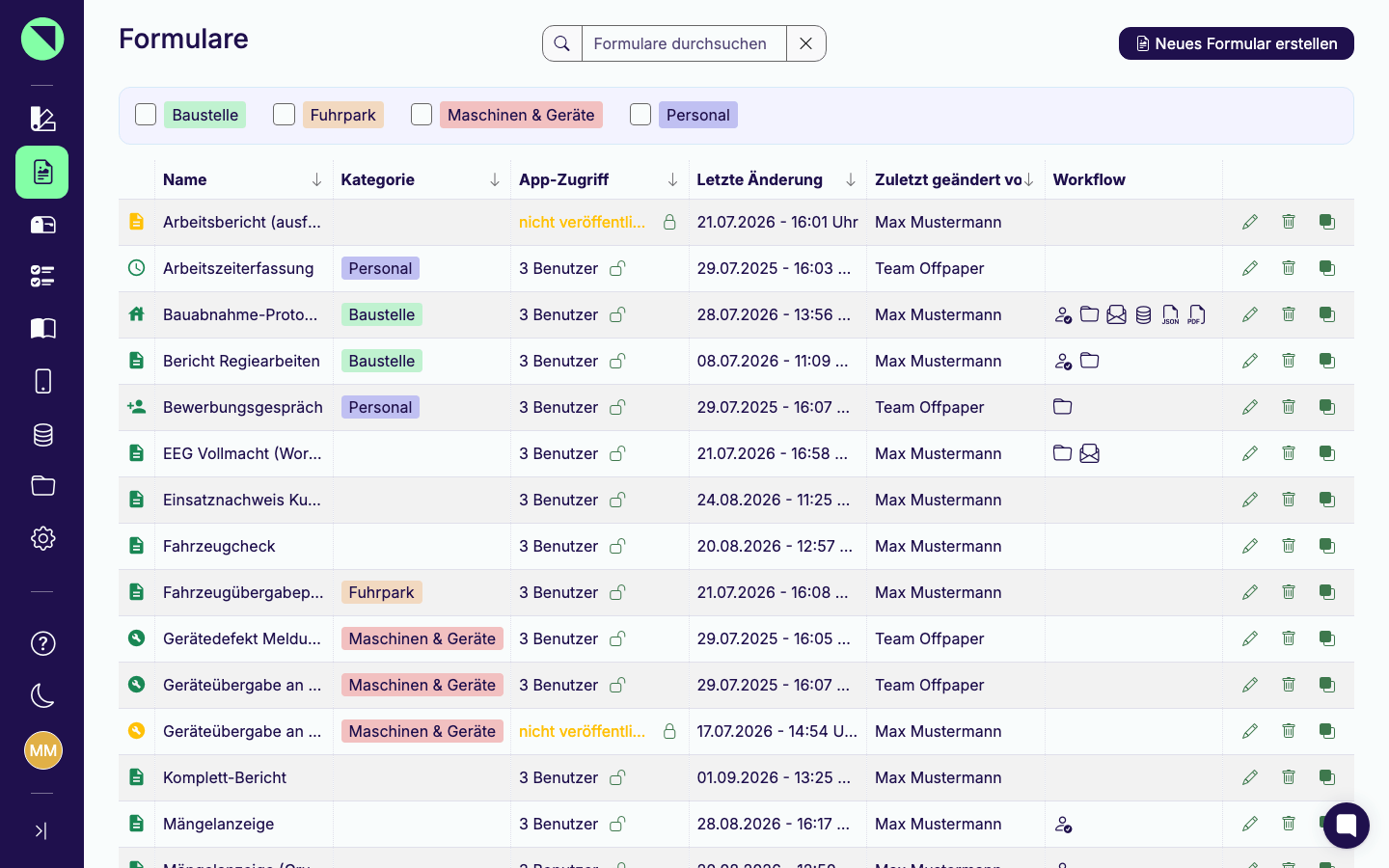Open settings gear in sidebar
This screenshot has height=868, width=1389.
coord(42,538)
